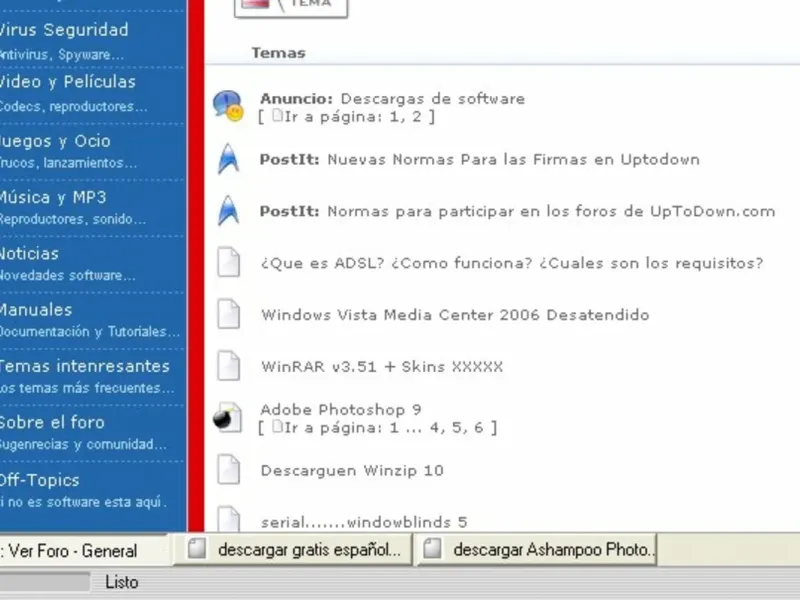The height and width of the screenshot is (600, 800).
Task: Click the small page icon in Photoshop 9 'Ir a página'
Action: pyautogui.click(x=277, y=427)
